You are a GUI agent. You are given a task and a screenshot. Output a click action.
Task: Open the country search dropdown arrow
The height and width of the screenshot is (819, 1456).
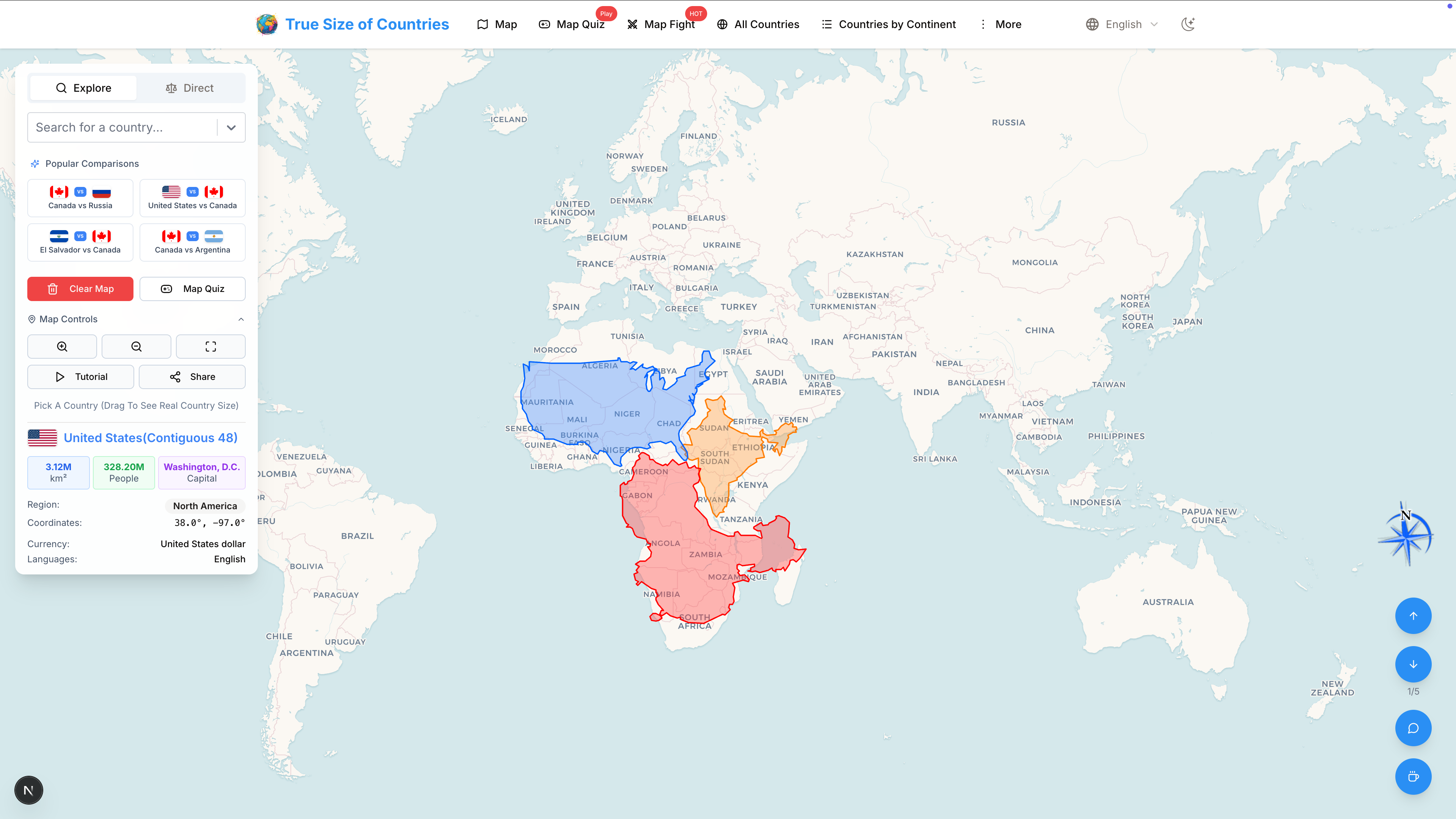coord(231,128)
